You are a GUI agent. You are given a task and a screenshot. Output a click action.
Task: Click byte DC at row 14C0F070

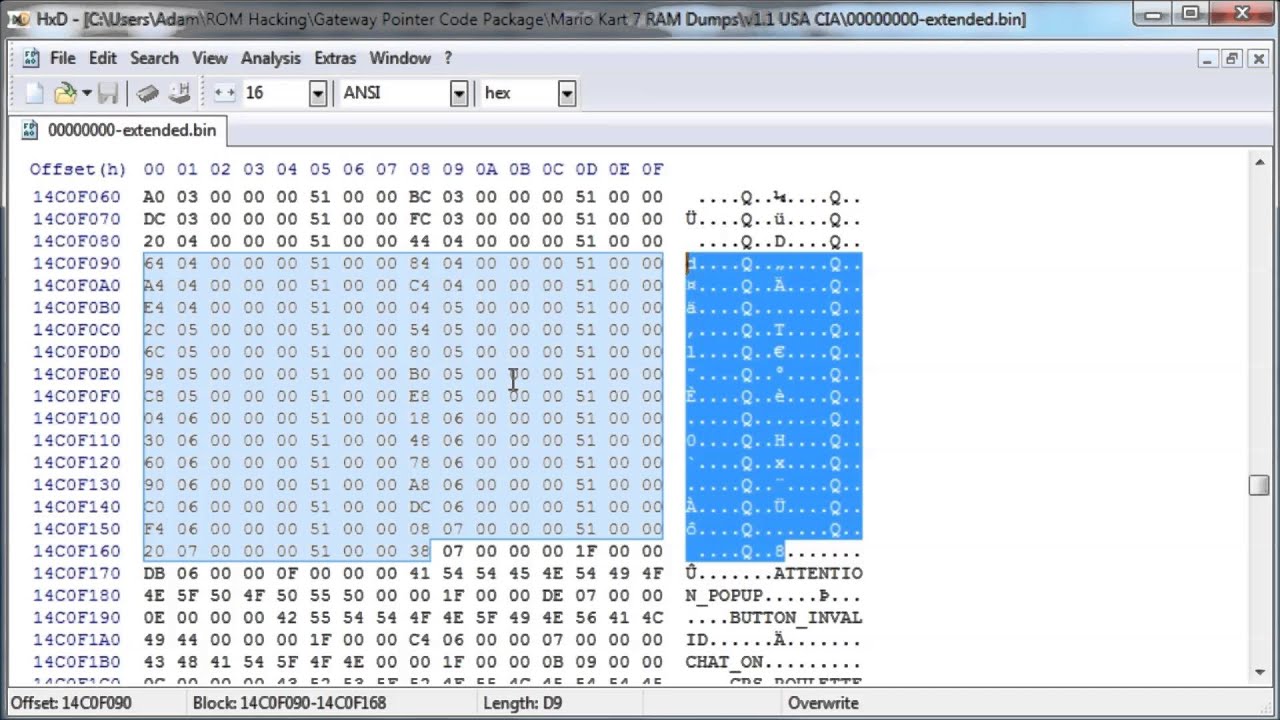[x=154, y=219]
